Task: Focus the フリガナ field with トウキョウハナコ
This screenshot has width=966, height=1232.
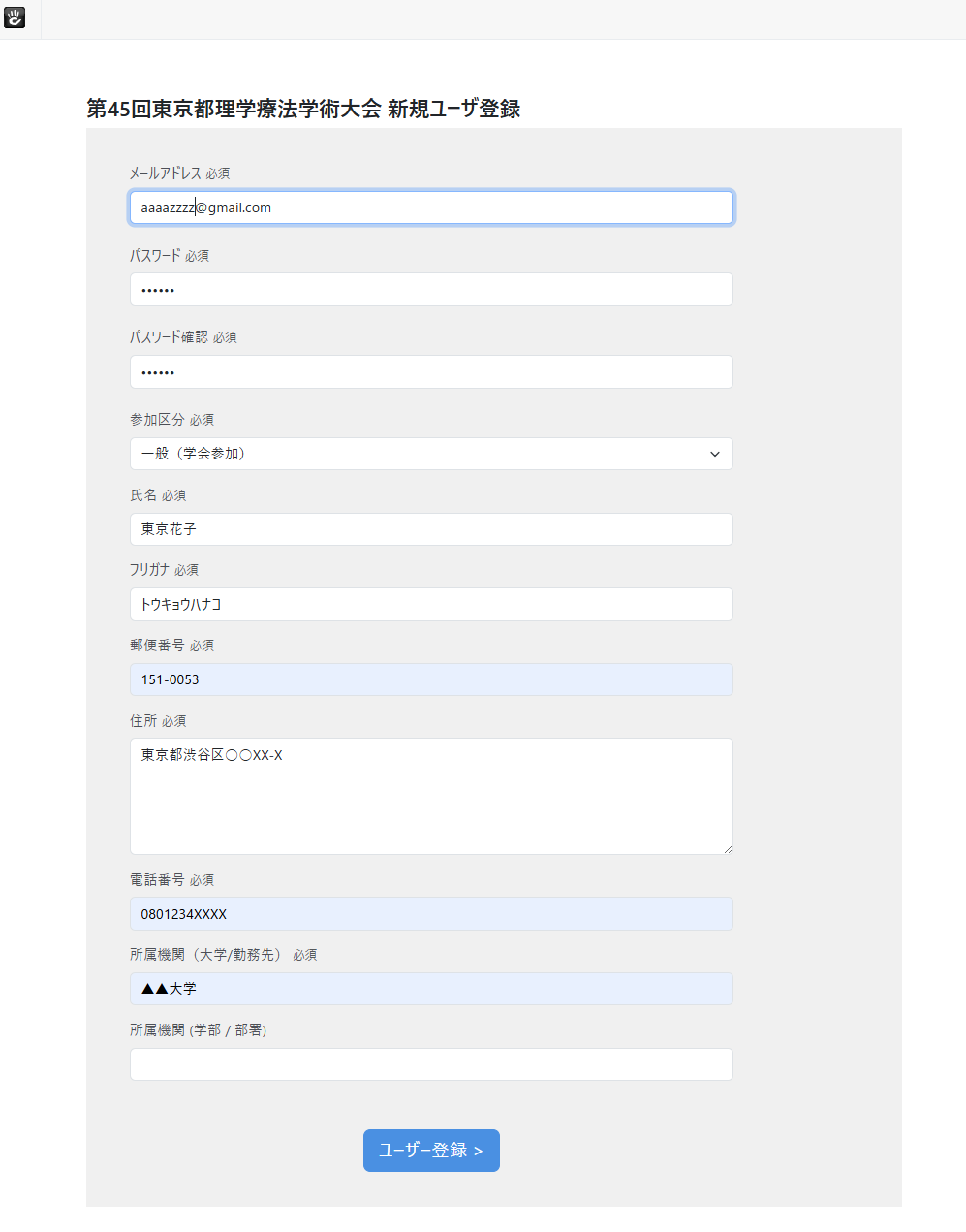Action: (x=431, y=605)
